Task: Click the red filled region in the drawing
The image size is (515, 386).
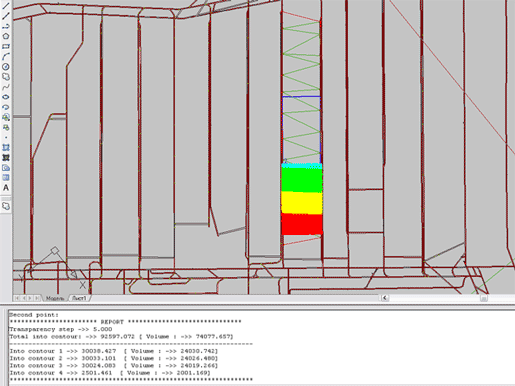Action: [302, 224]
